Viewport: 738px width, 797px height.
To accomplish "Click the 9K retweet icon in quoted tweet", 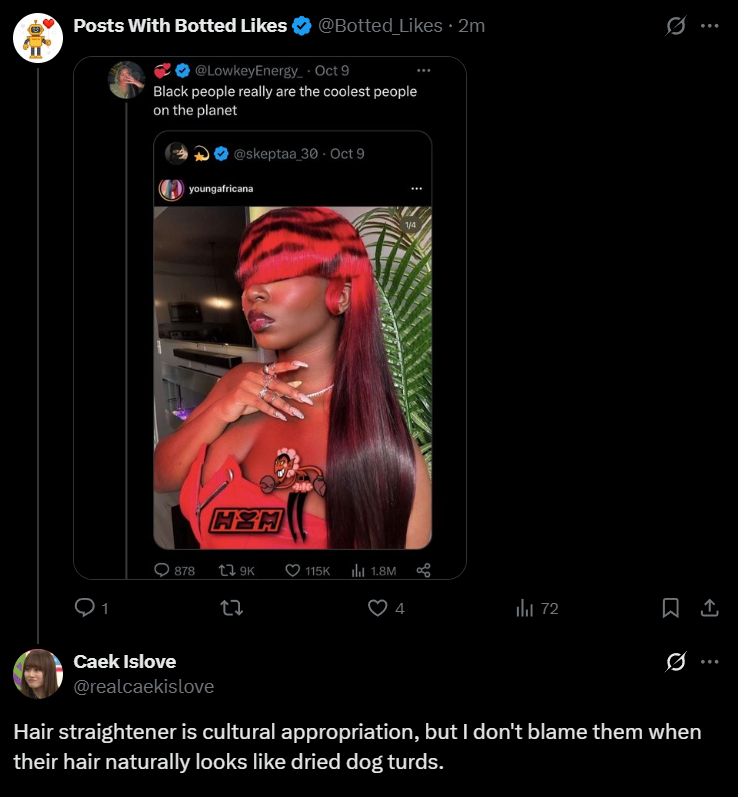I will tap(226, 570).
